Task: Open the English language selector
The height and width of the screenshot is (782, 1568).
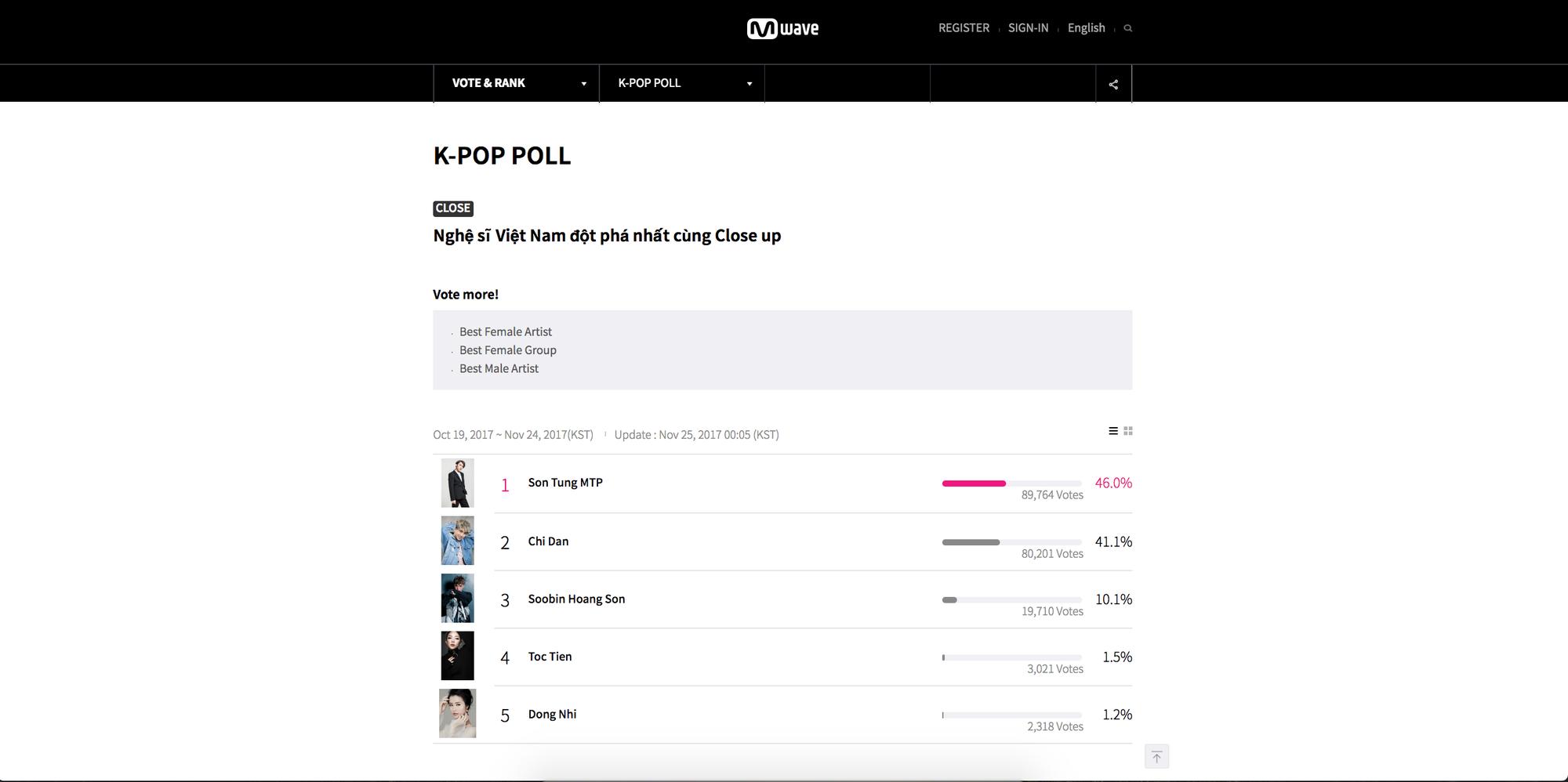Action: click(1086, 28)
